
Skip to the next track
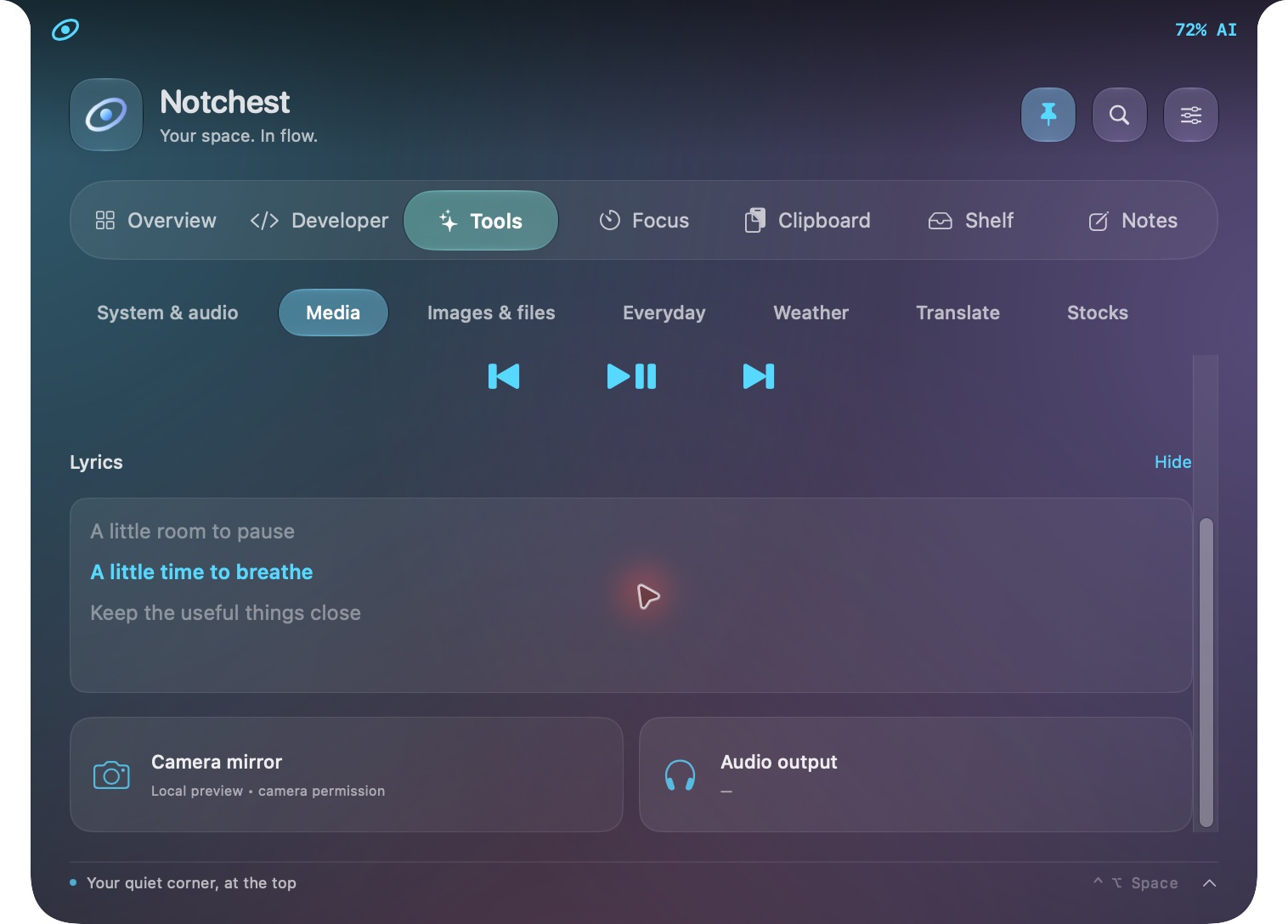[x=759, y=376]
